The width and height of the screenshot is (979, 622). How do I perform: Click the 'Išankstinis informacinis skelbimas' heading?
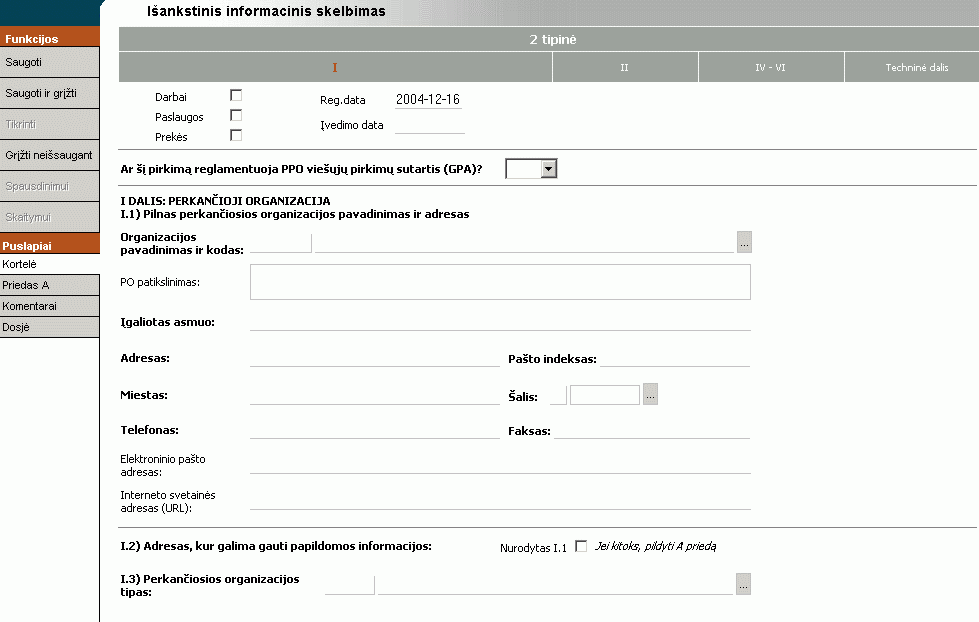point(267,11)
